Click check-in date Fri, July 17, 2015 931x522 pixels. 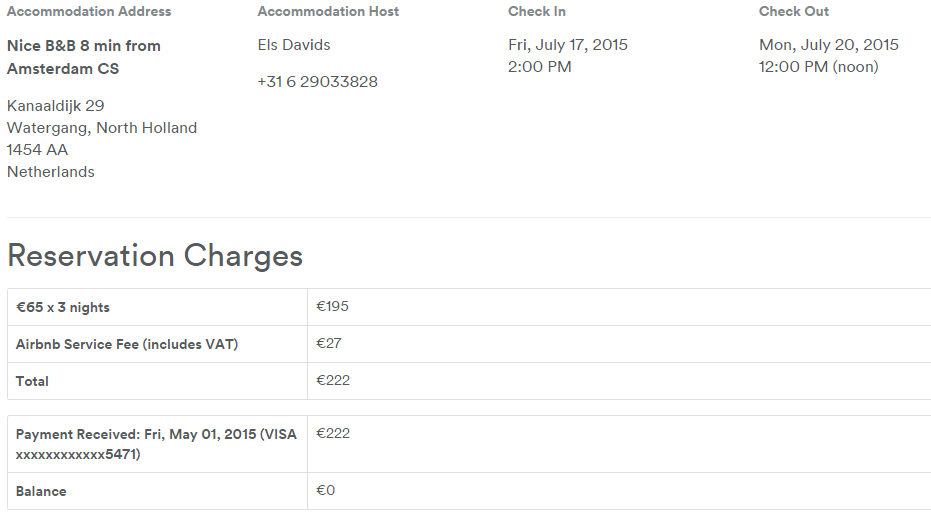click(568, 45)
